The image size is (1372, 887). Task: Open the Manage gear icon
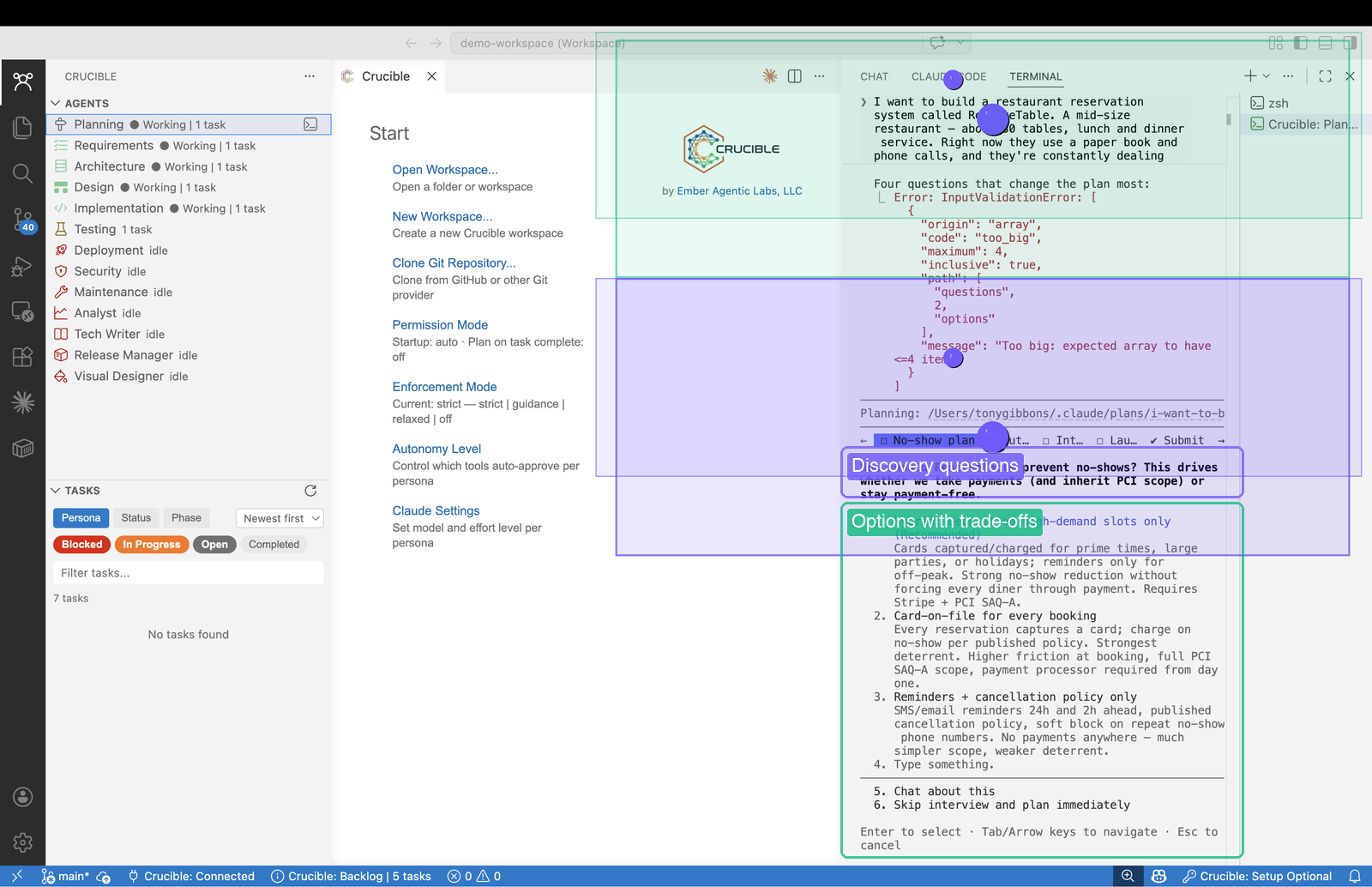[x=23, y=842]
